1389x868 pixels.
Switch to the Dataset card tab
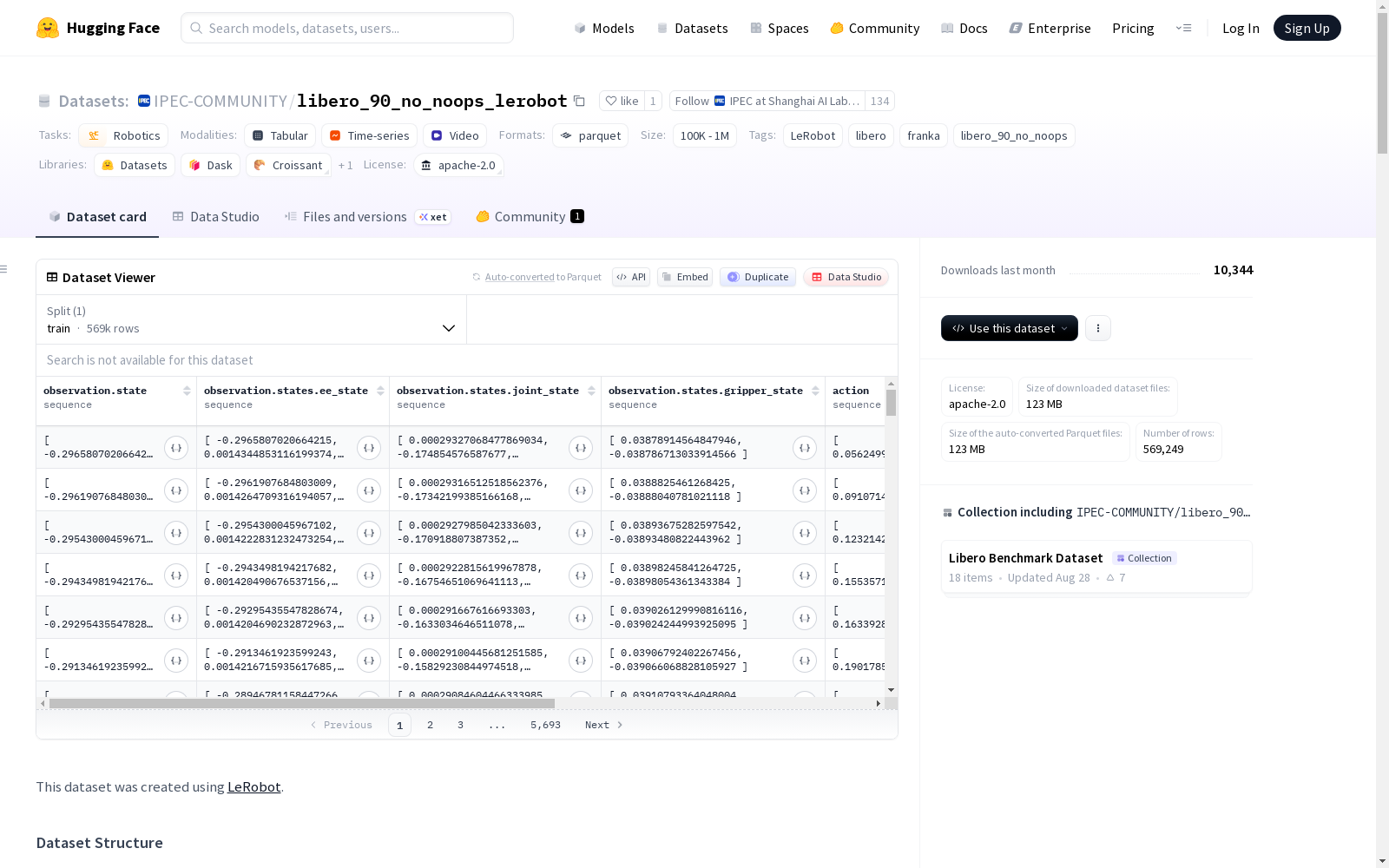(x=97, y=217)
